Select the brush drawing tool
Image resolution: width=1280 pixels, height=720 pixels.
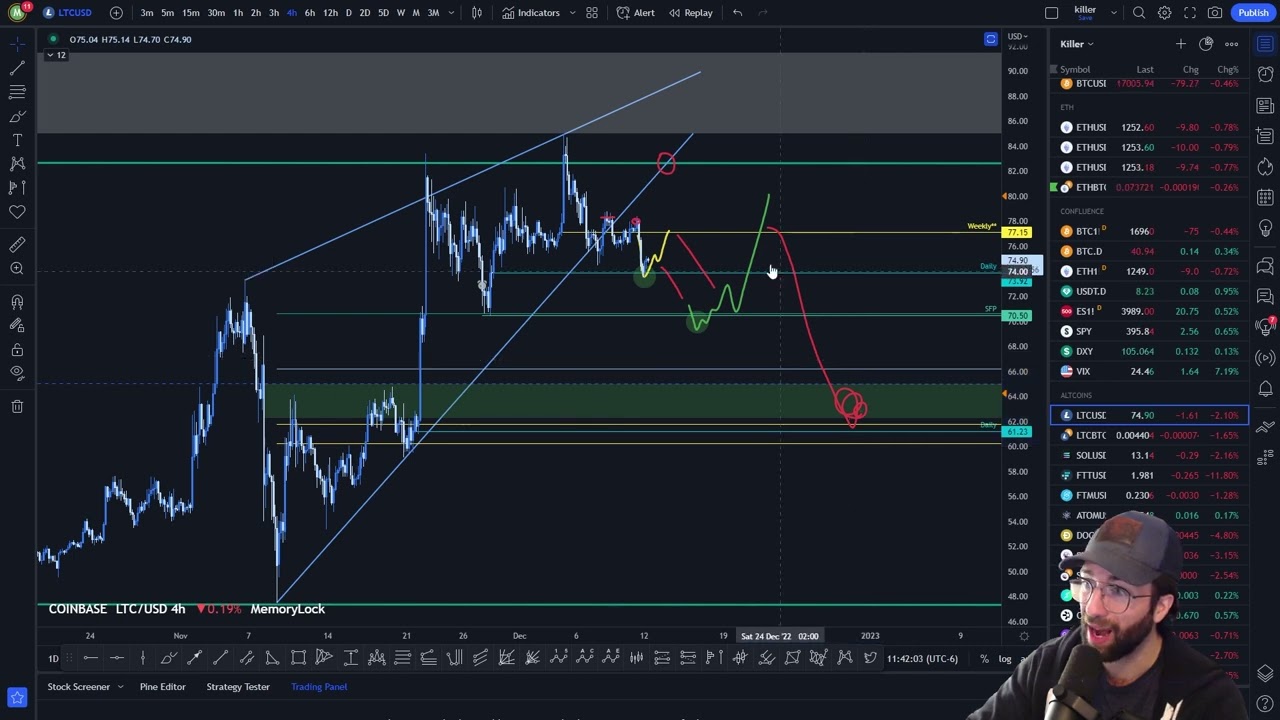(x=17, y=116)
